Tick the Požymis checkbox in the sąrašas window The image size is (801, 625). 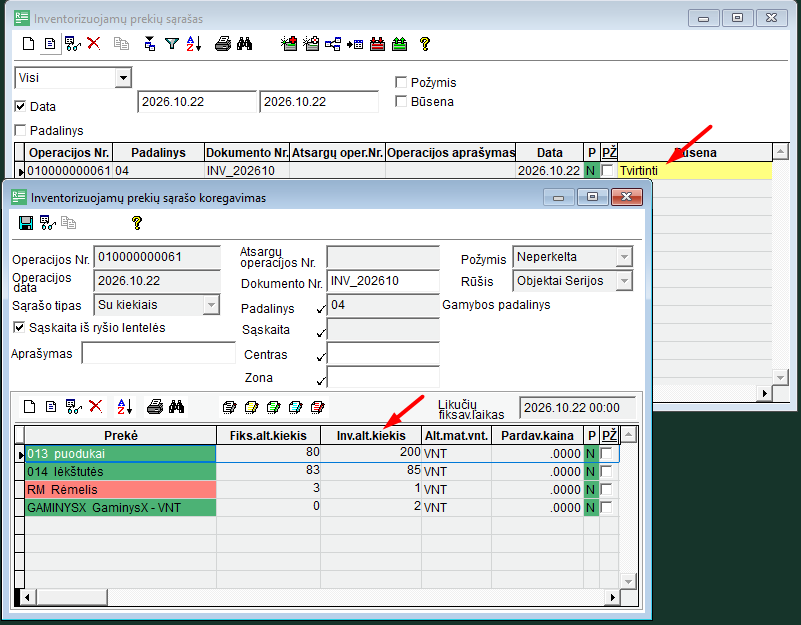[x=401, y=82]
